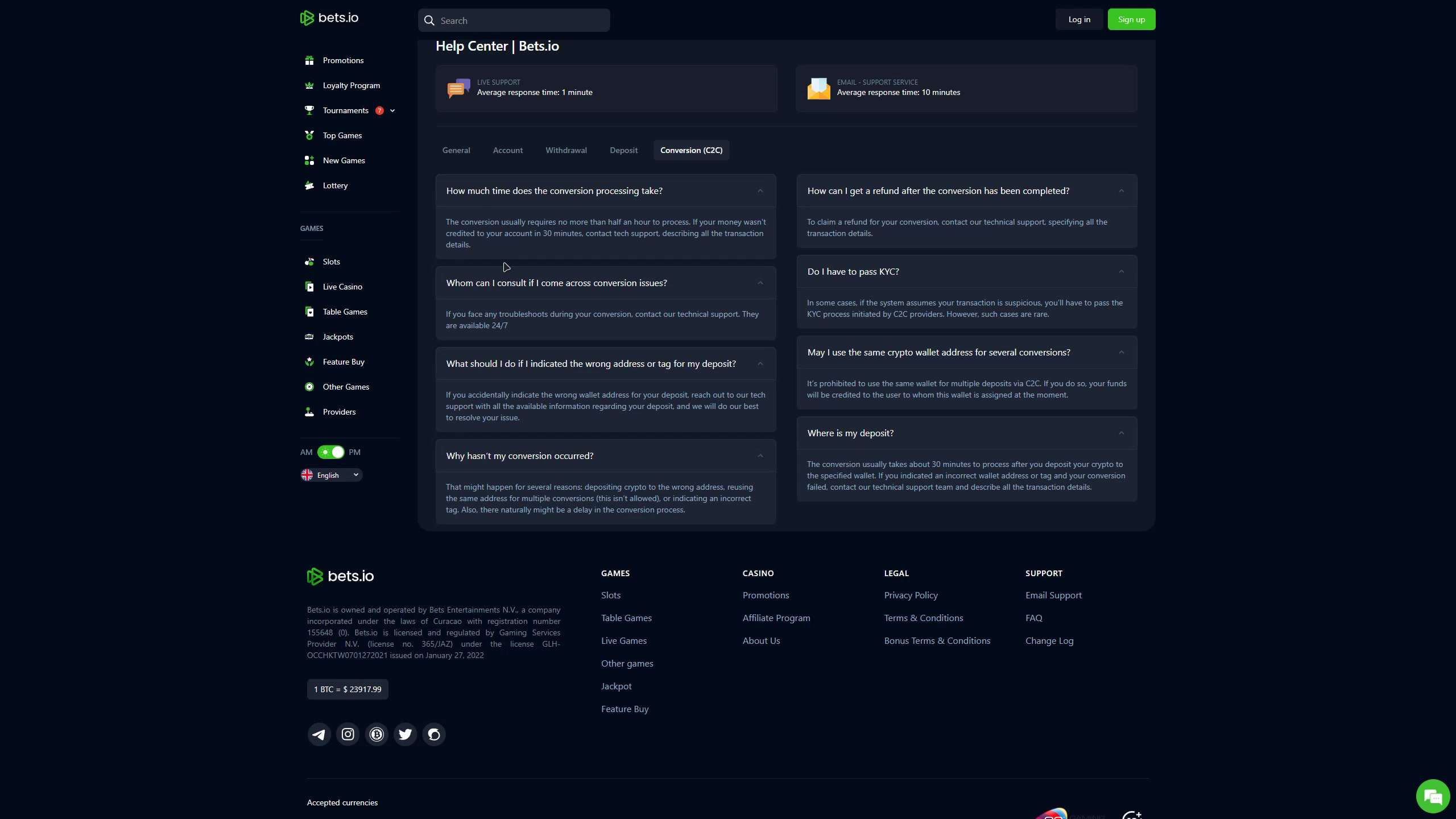Viewport: 1456px width, 819px height.
Task: Click the Other Games chip icon
Action: pos(309,387)
